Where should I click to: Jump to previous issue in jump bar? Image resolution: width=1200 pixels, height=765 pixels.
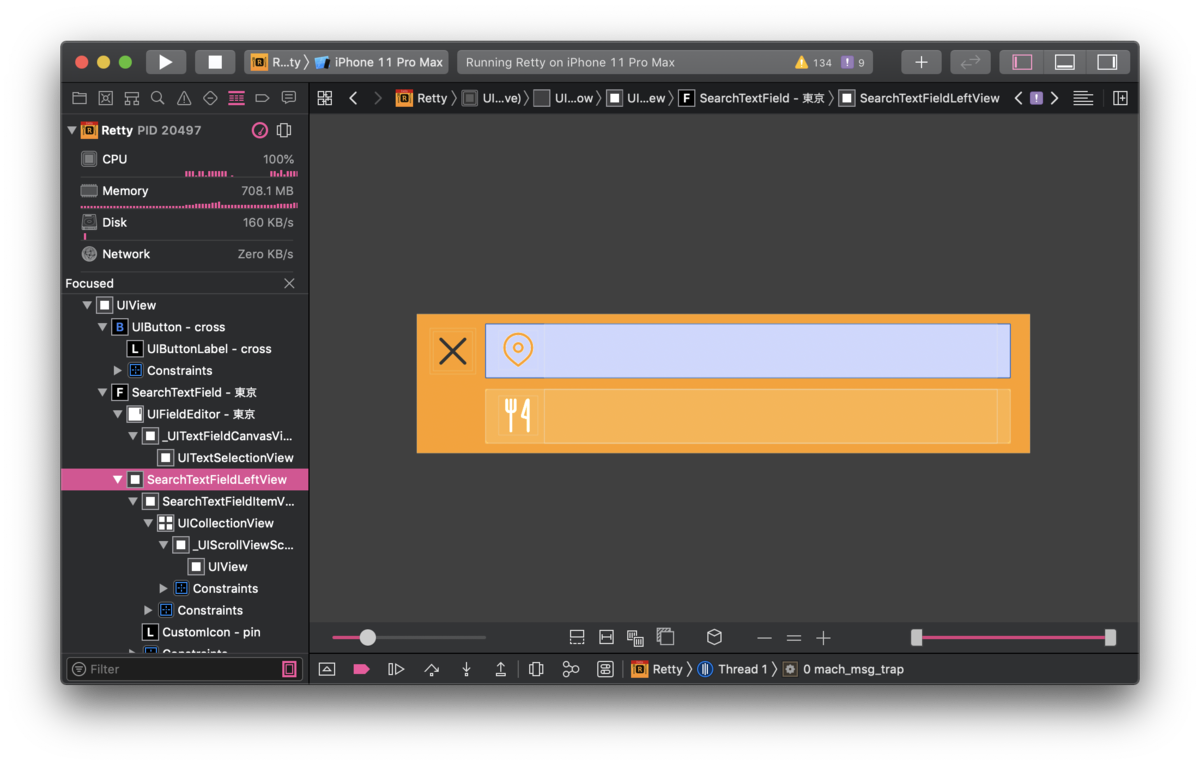[x=1018, y=98]
